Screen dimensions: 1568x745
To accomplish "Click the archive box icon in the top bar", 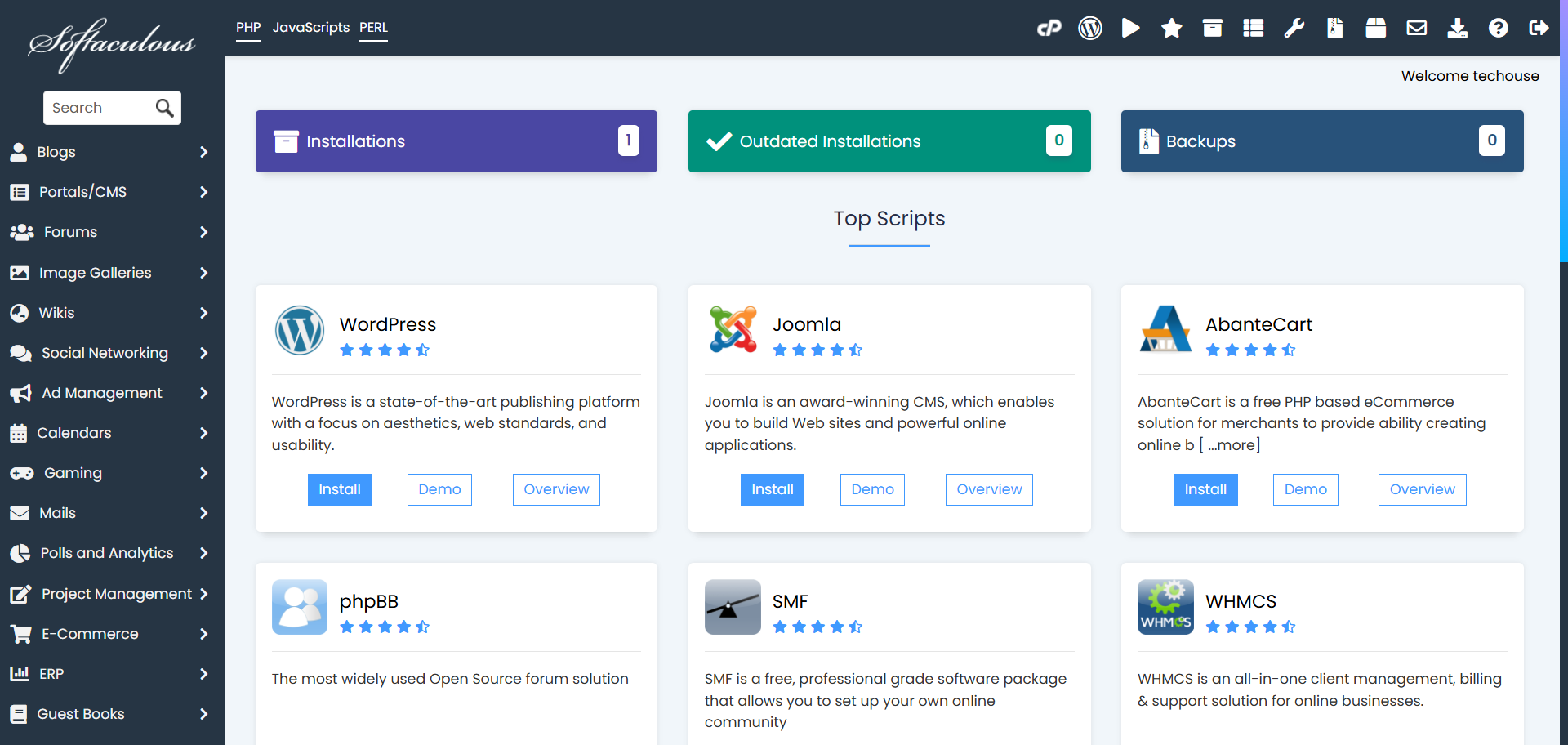I will click(1213, 29).
